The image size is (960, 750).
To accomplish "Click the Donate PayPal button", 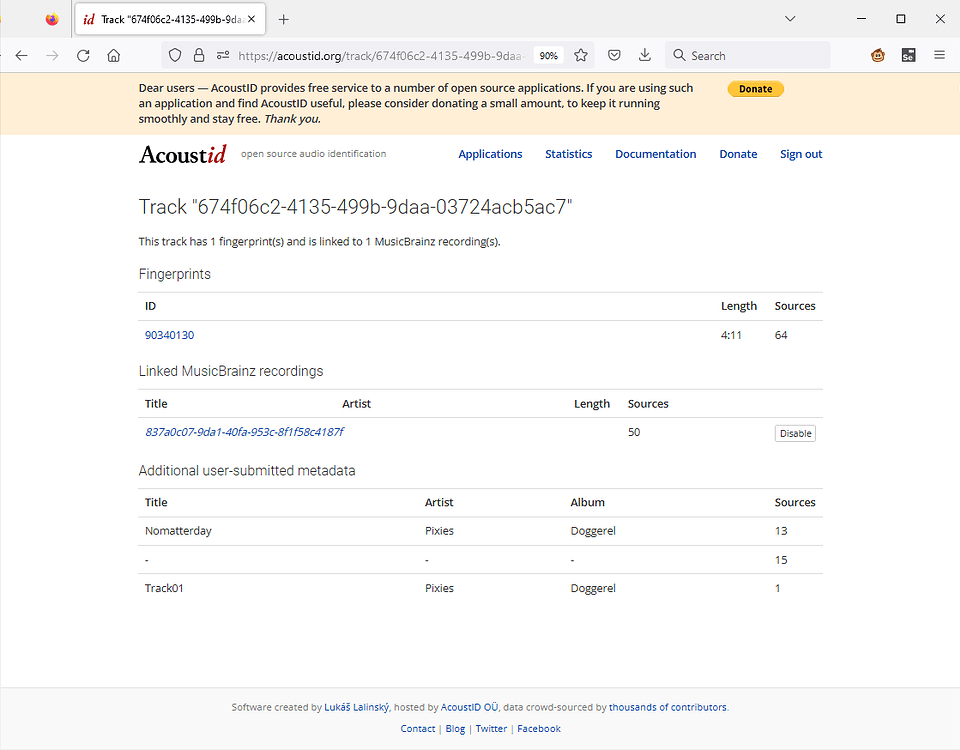I will tap(755, 88).
